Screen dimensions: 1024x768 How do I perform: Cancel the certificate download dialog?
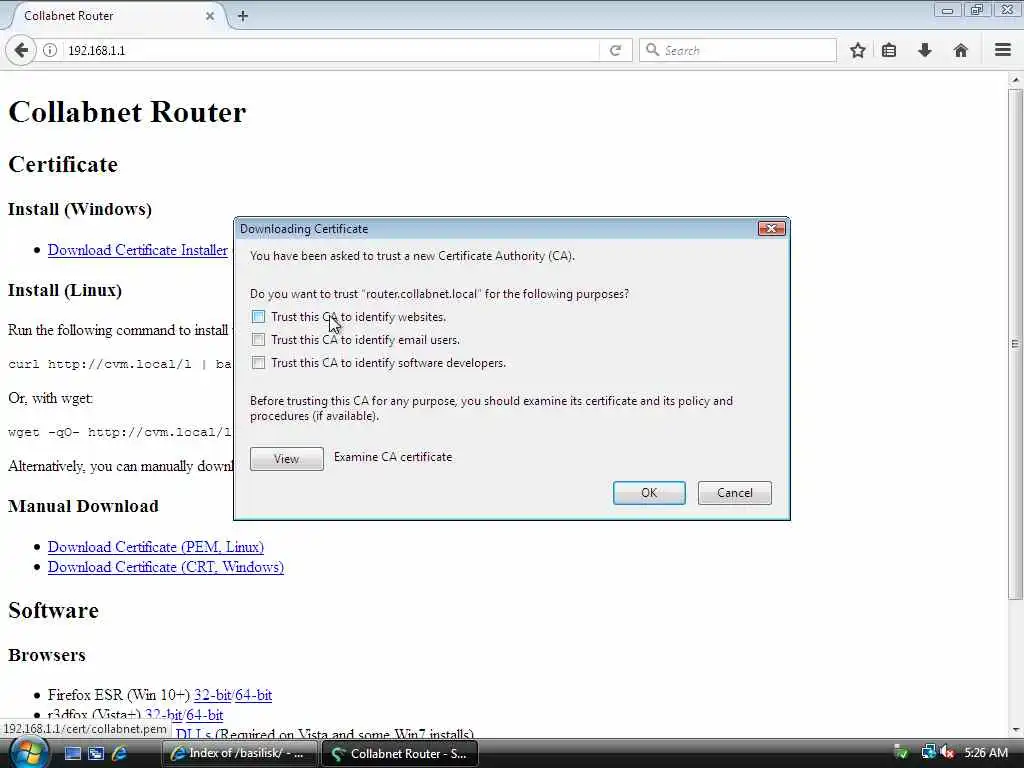pyautogui.click(x=735, y=493)
